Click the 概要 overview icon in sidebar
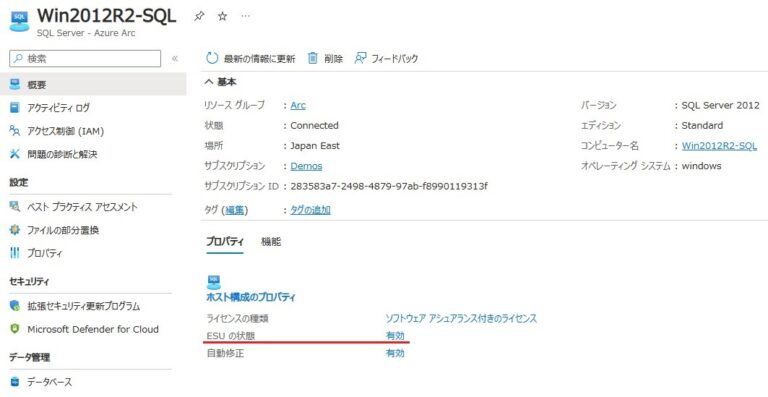Viewport: 768px width, 397px height. (15, 84)
